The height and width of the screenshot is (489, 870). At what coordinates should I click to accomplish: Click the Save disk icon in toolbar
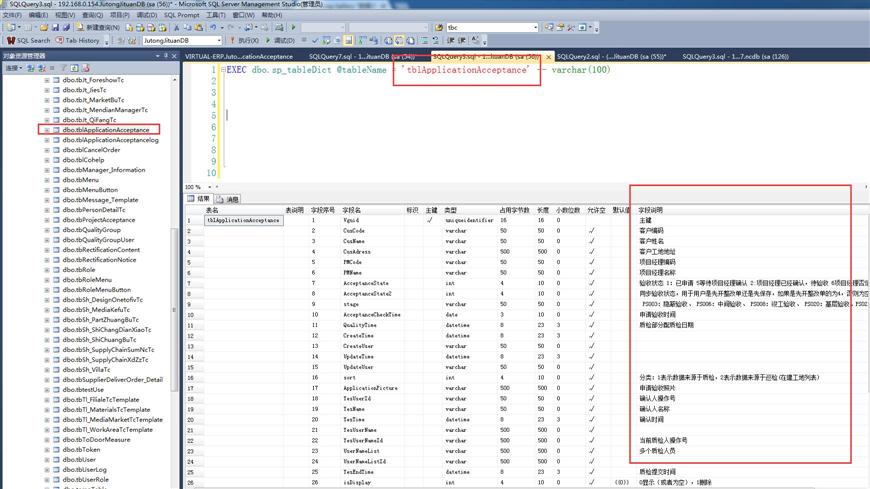55,27
